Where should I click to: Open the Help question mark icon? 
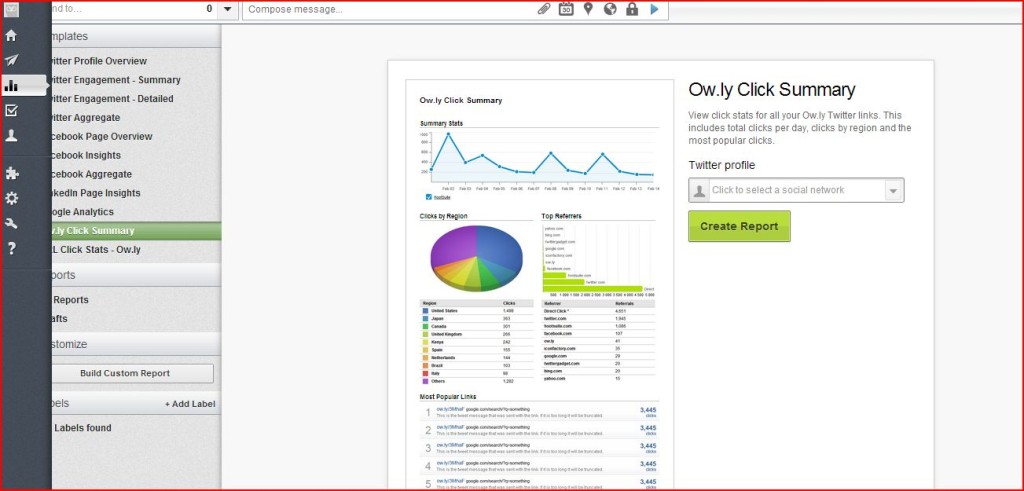coord(11,248)
